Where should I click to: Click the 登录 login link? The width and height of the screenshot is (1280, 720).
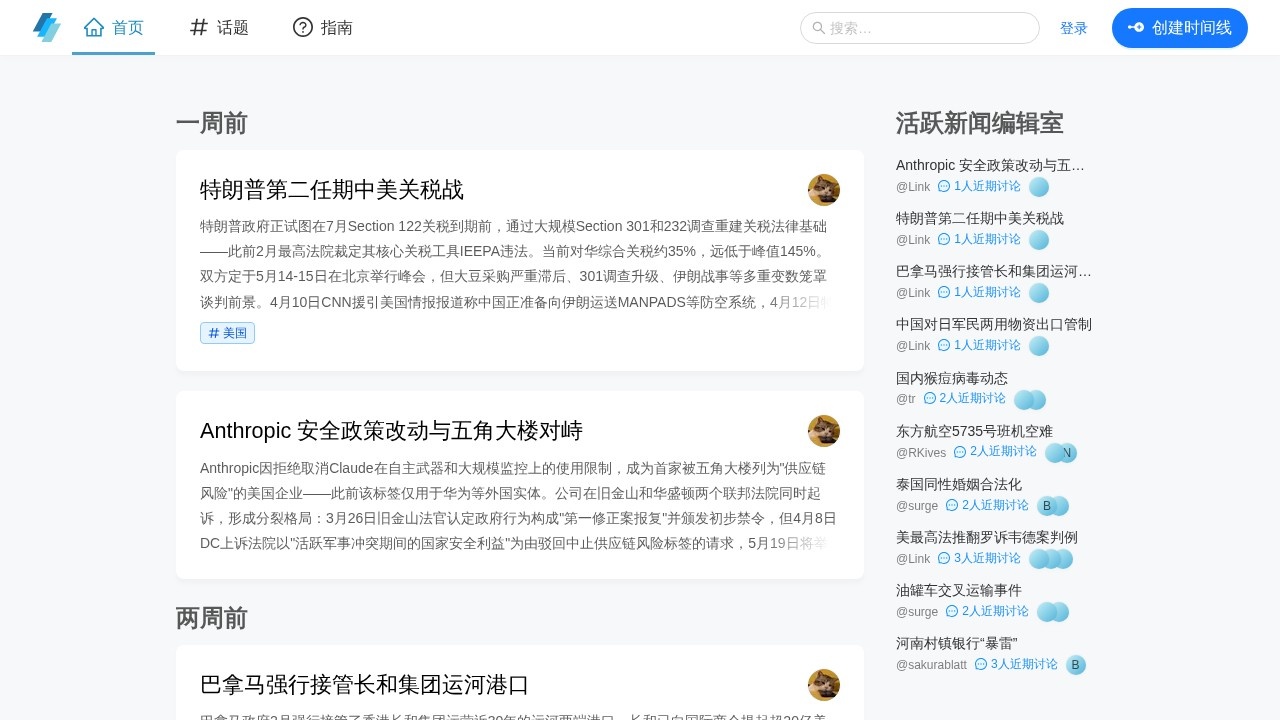pos(1073,28)
